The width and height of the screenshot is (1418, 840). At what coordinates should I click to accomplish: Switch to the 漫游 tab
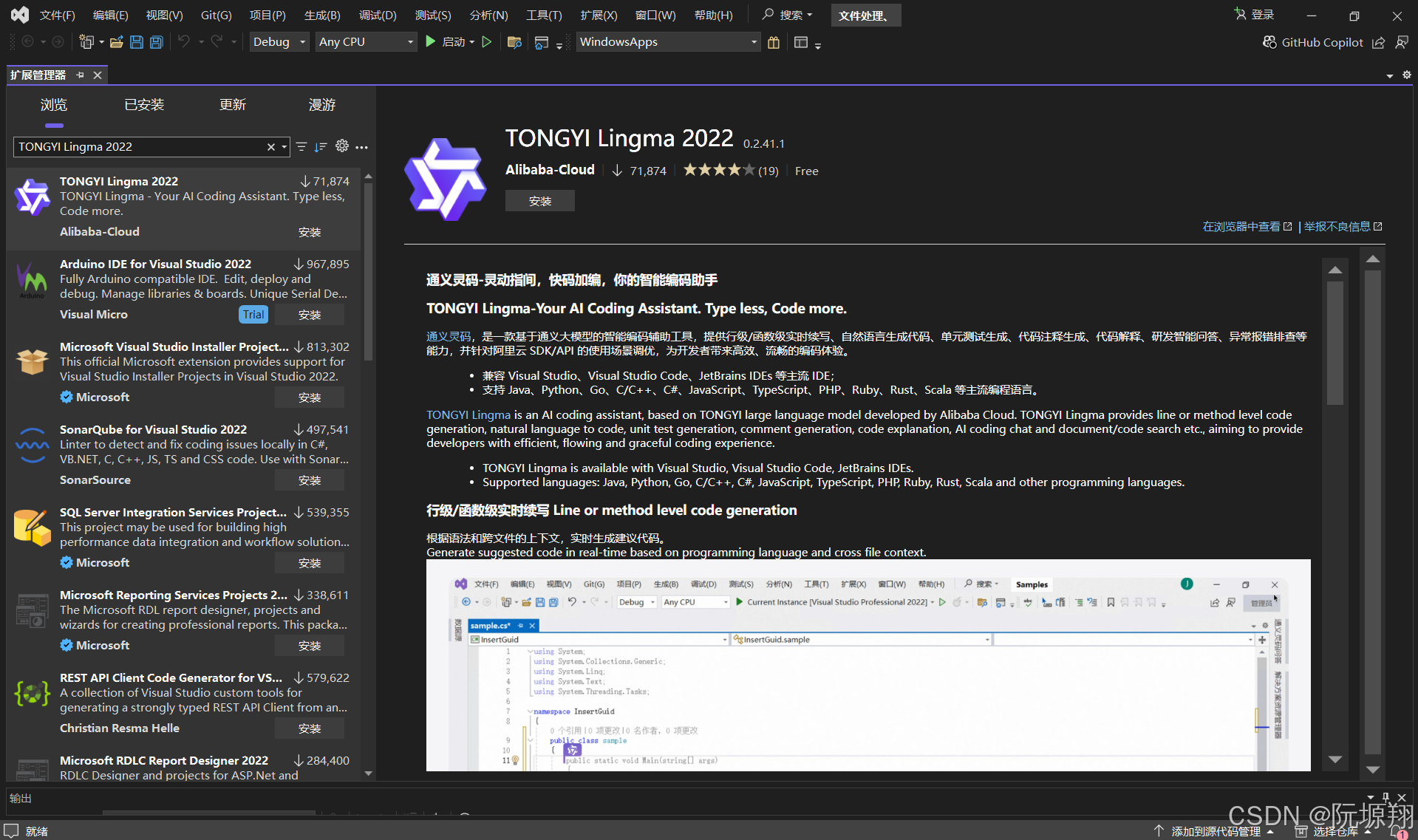[x=322, y=105]
